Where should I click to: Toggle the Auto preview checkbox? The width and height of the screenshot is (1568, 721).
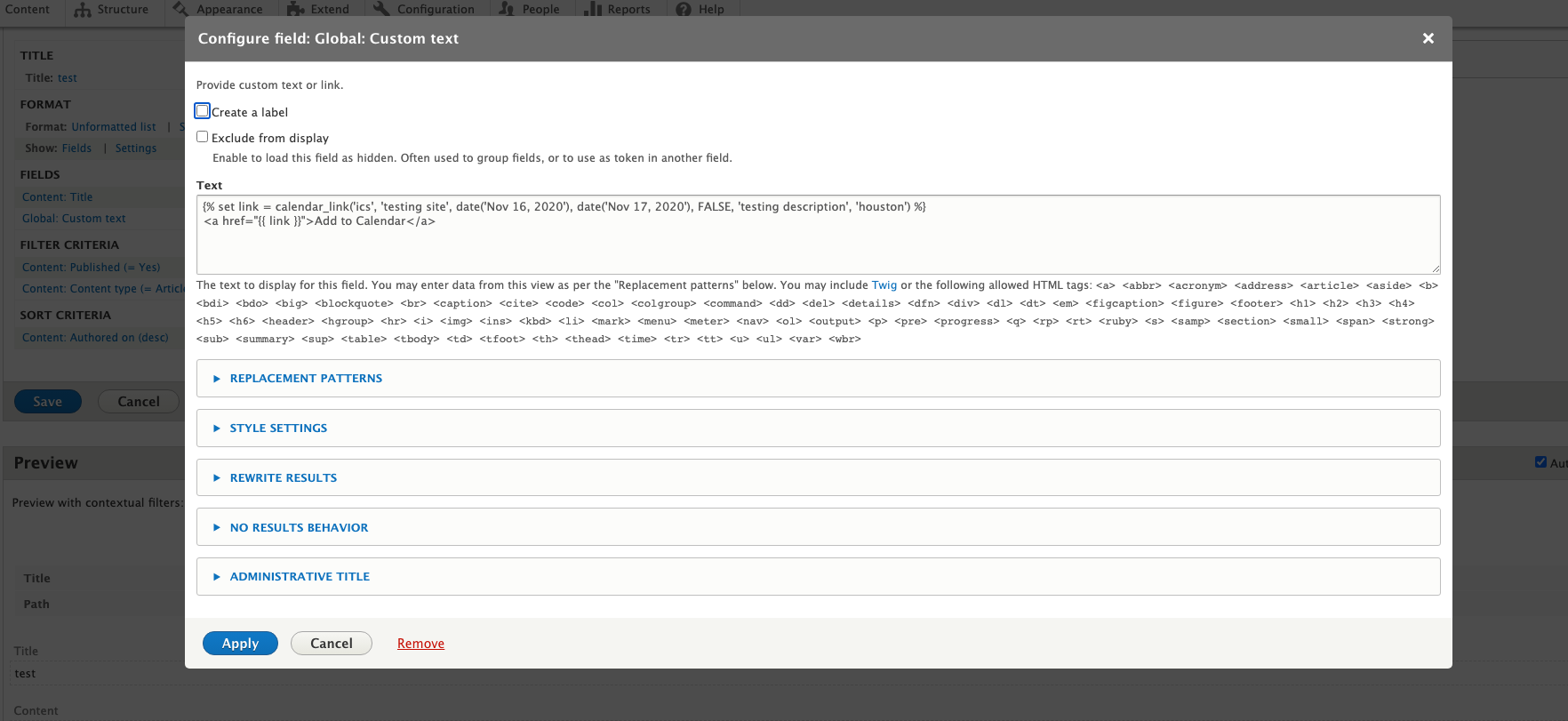(x=1540, y=462)
